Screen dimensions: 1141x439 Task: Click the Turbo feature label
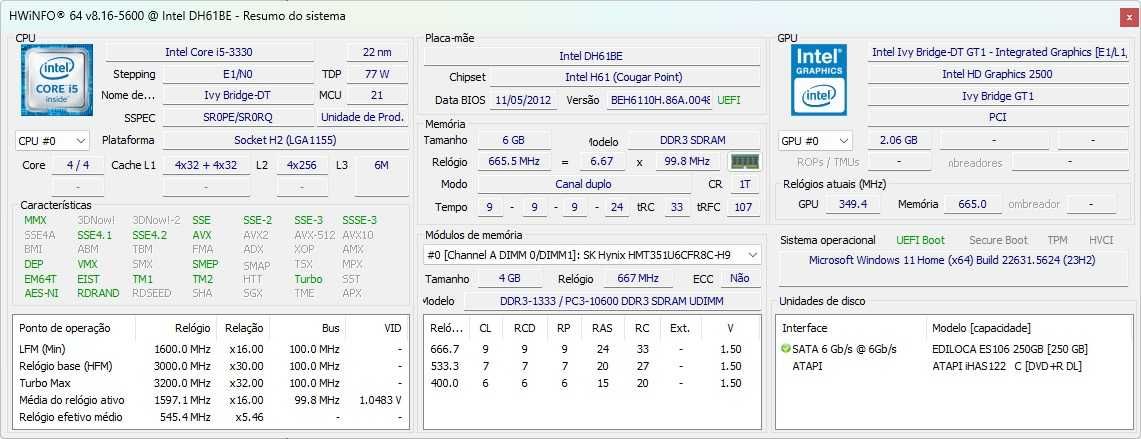(308, 279)
